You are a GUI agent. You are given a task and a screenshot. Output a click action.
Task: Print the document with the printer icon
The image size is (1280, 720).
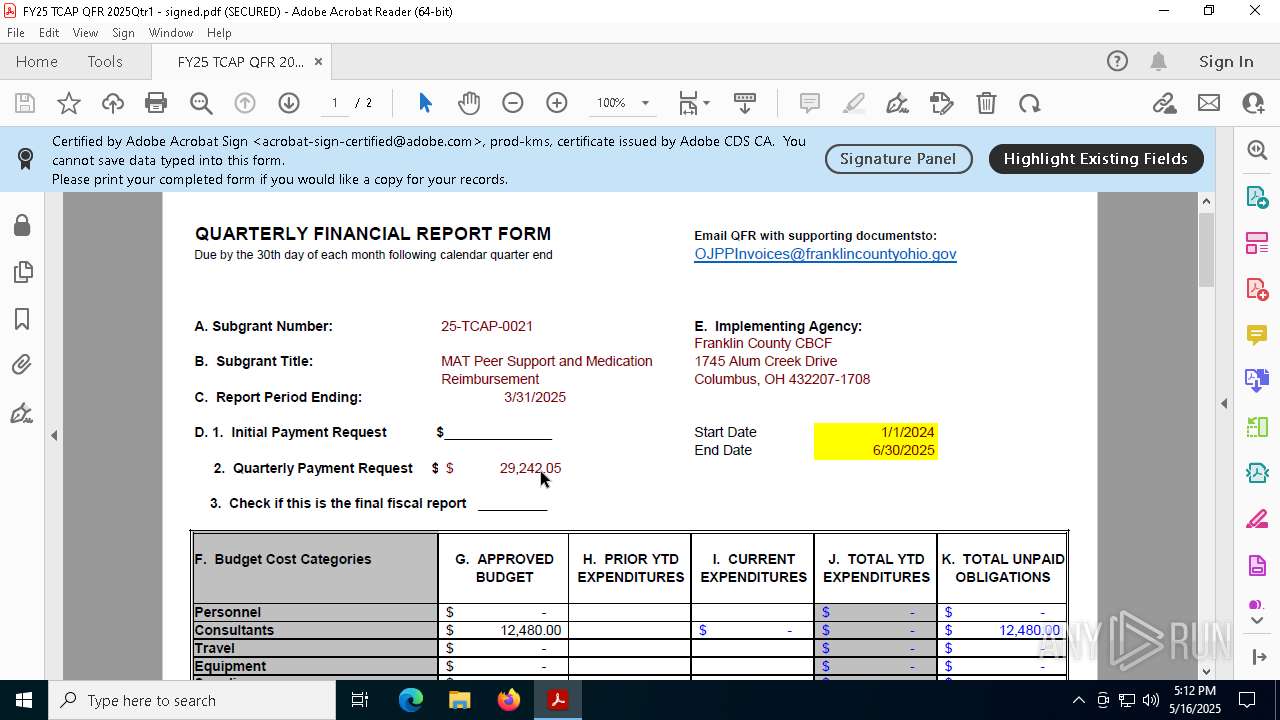(156, 103)
